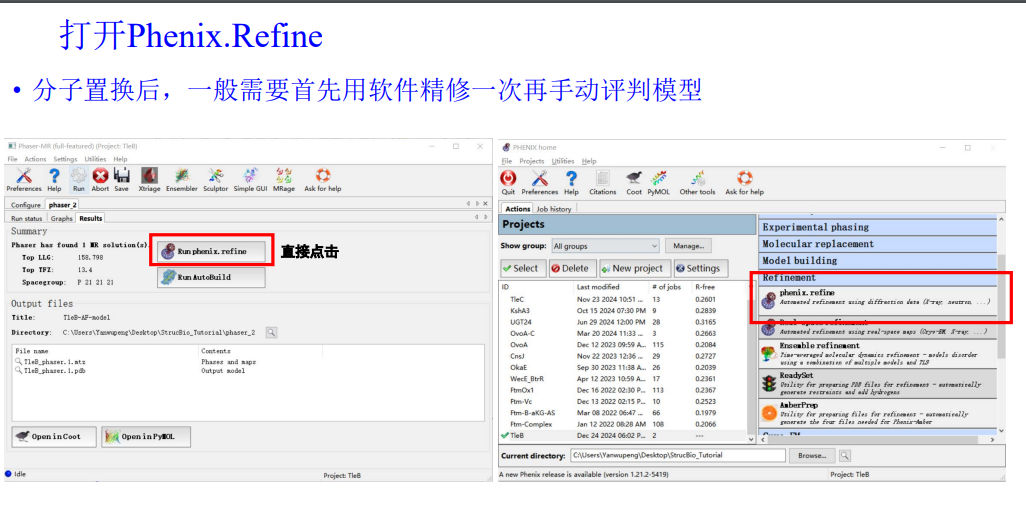Click Run phenix.refine button

[x=211, y=251]
